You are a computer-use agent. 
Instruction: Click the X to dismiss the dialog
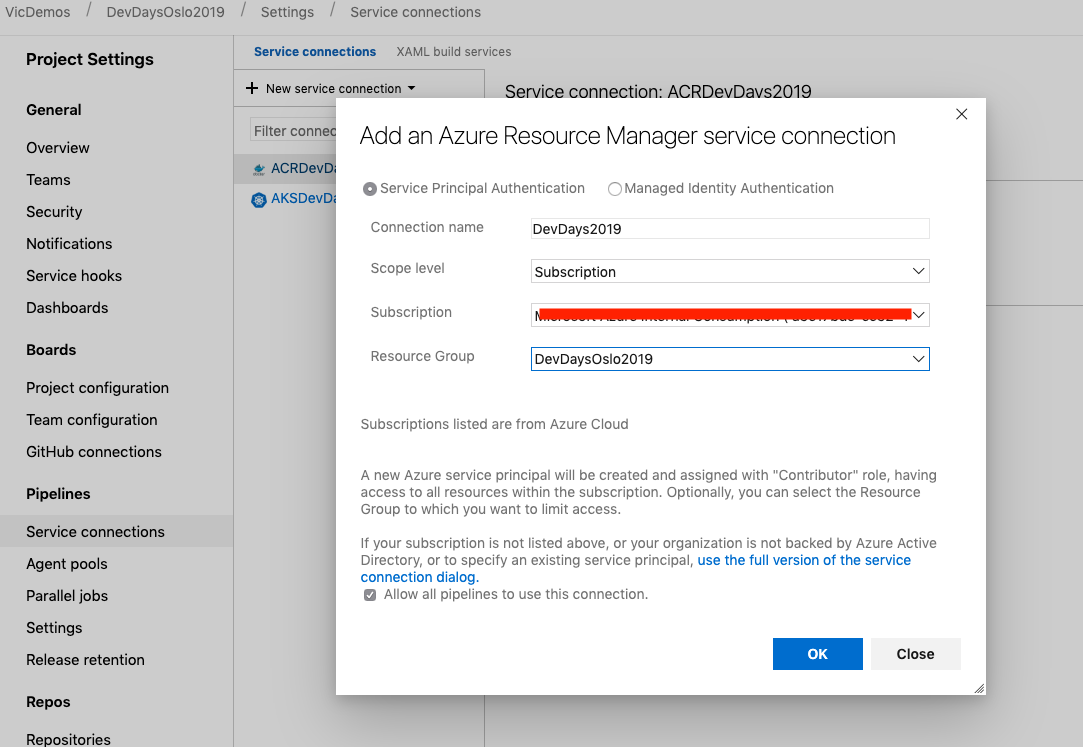pyautogui.click(x=961, y=114)
